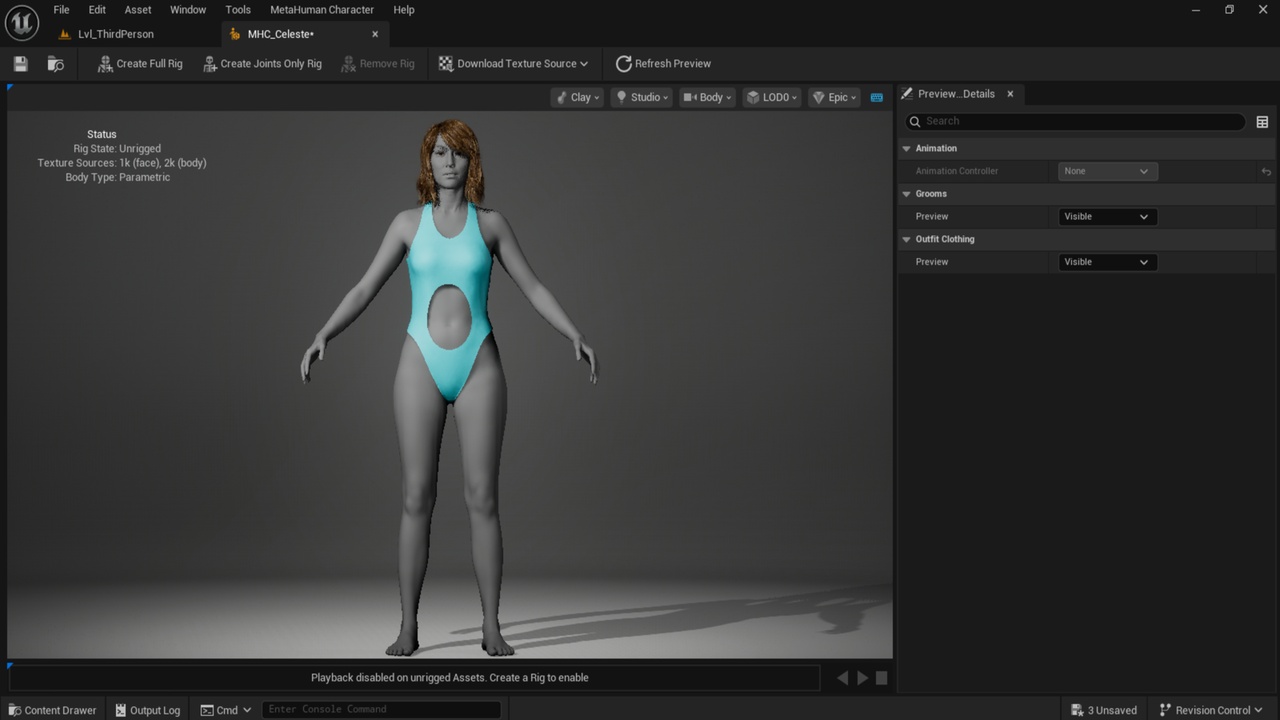Open the Studio lighting dropdown
Viewport: 1280px width, 720px height.
click(x=641, y=97)
